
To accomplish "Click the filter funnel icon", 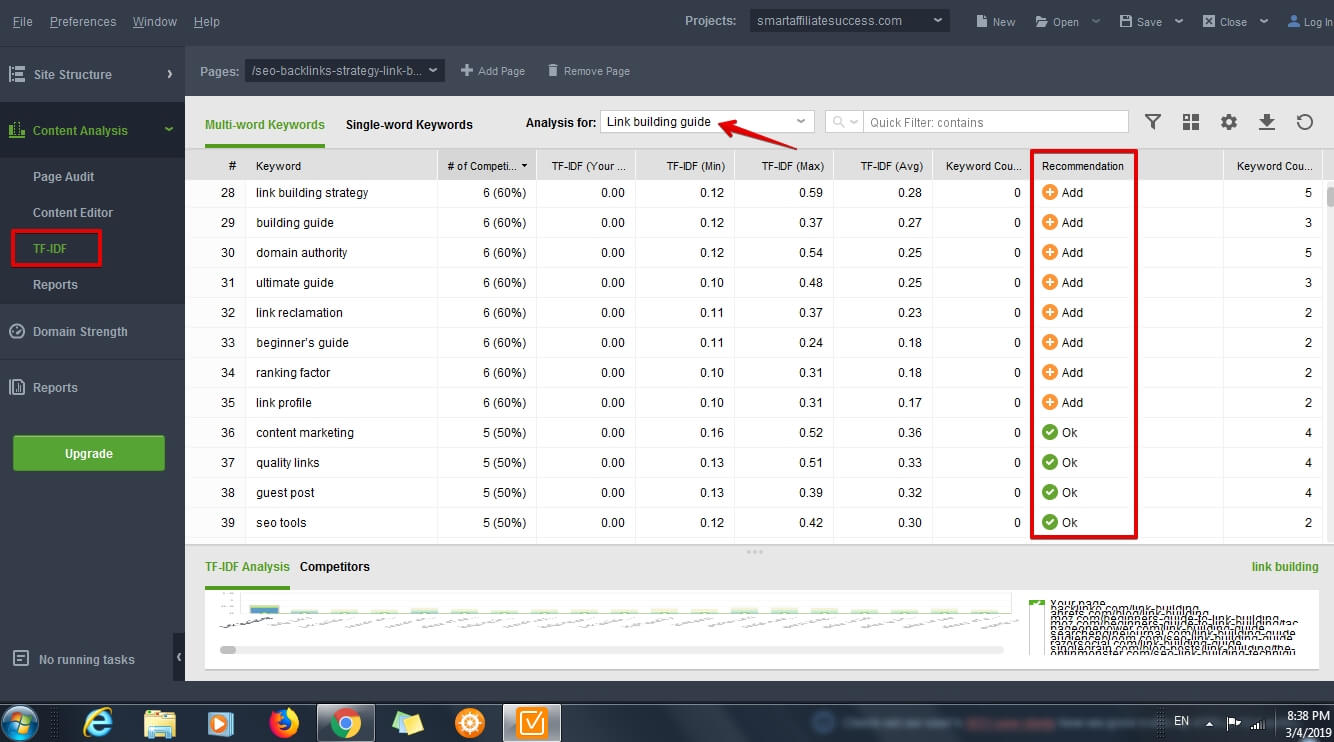I will tap(1153, 122).
